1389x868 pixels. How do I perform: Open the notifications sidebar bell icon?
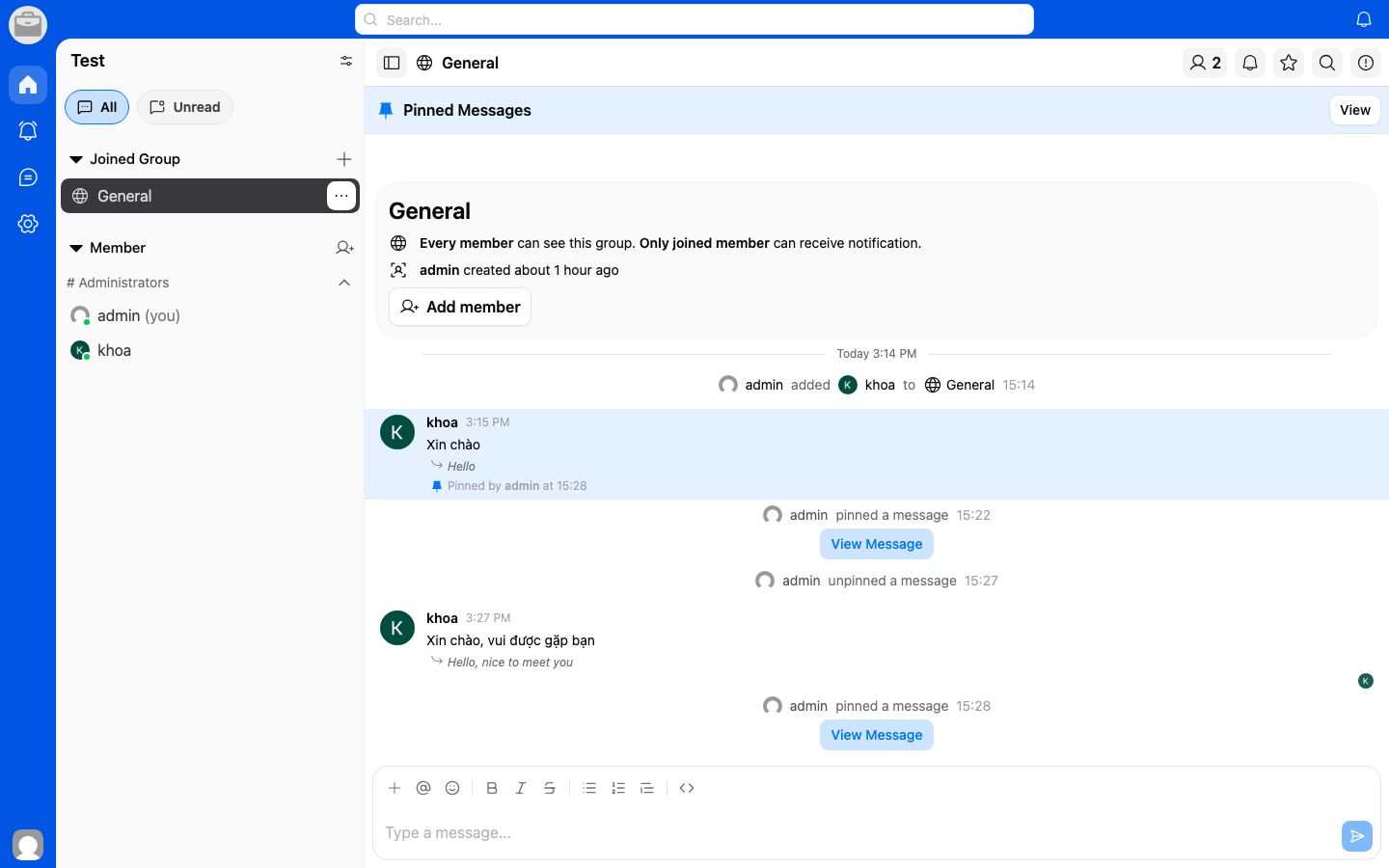tap(28, 131)
